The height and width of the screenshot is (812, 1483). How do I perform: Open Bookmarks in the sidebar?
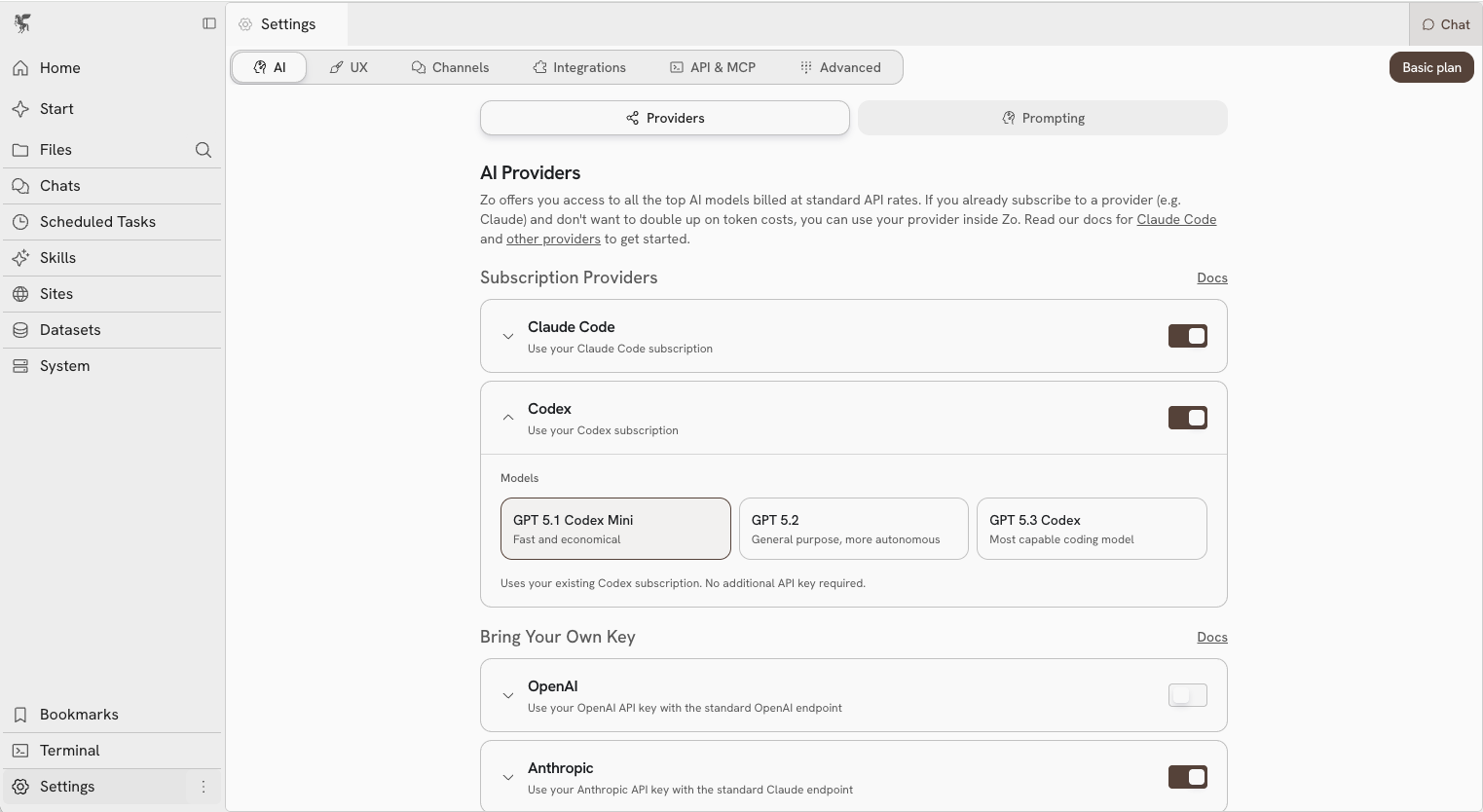pyautogui.click(x=112, y=715)
